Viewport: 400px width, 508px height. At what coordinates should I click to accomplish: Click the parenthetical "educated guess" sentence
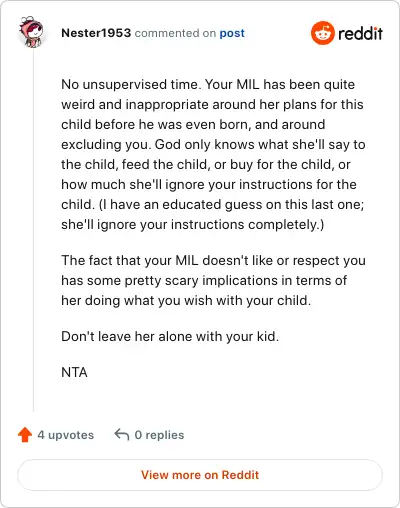pos(212,214)
